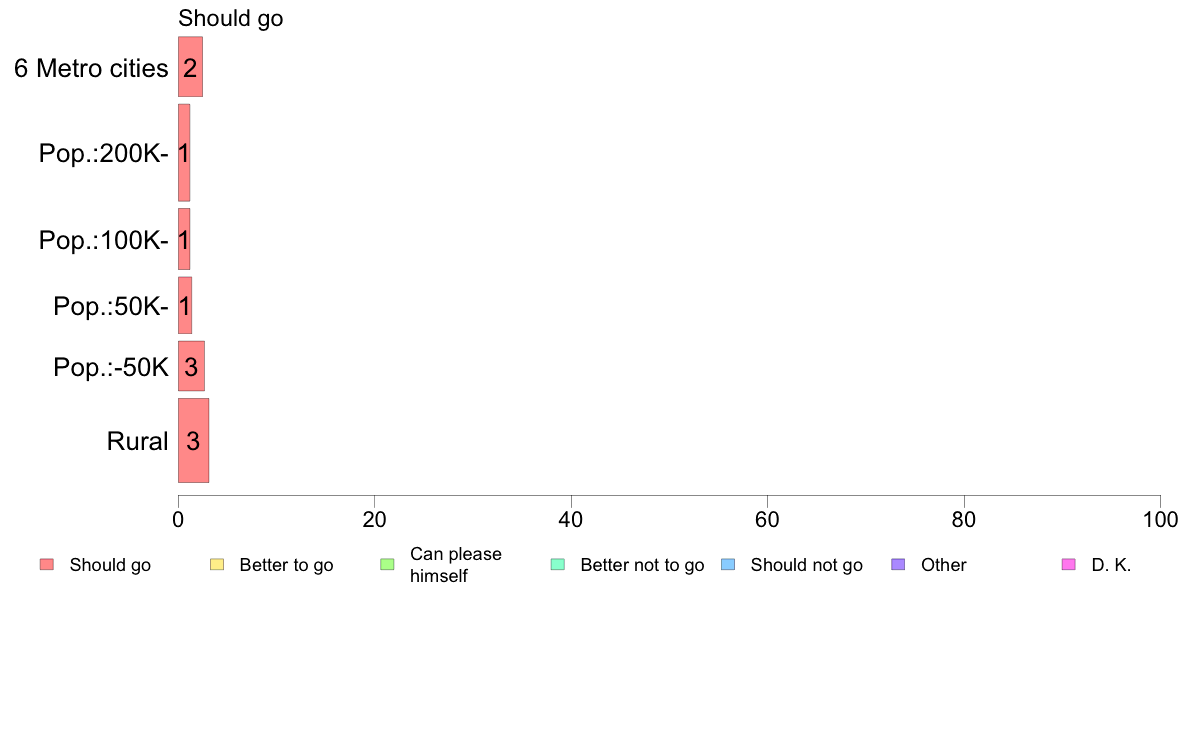Click the teal Better not to go swatch
The image size is (1188, 736).
[x=558, y=565]
